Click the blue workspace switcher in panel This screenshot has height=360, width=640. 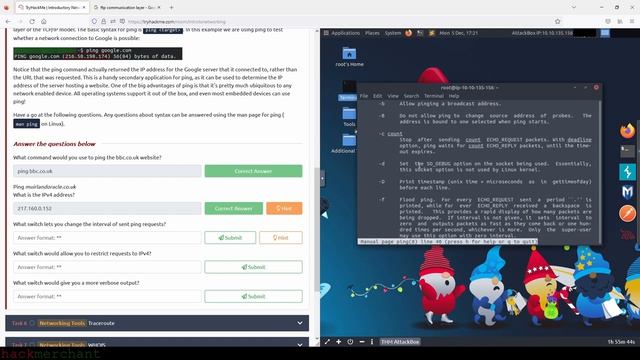(x=604, y=33)
